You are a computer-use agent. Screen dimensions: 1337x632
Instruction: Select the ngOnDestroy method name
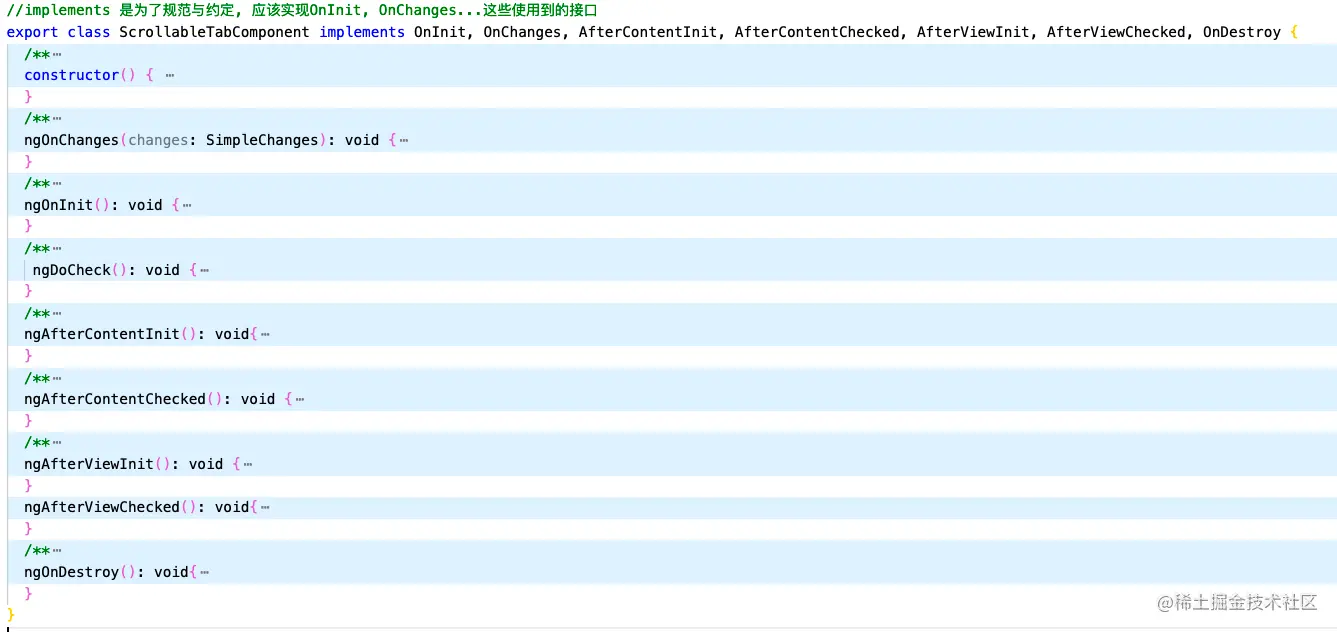[x=72, y=572]
